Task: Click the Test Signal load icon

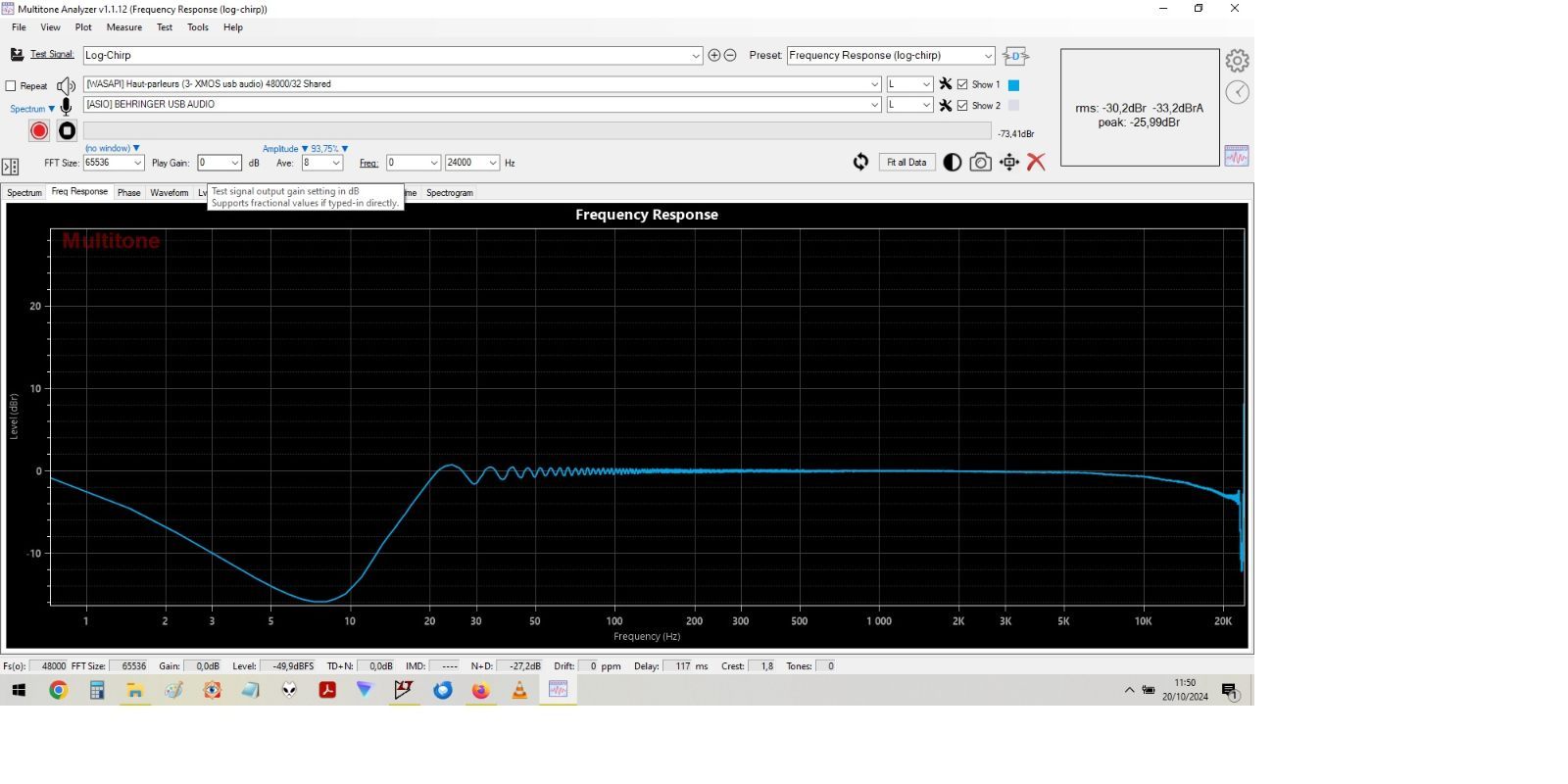Action: coord(17,55)
